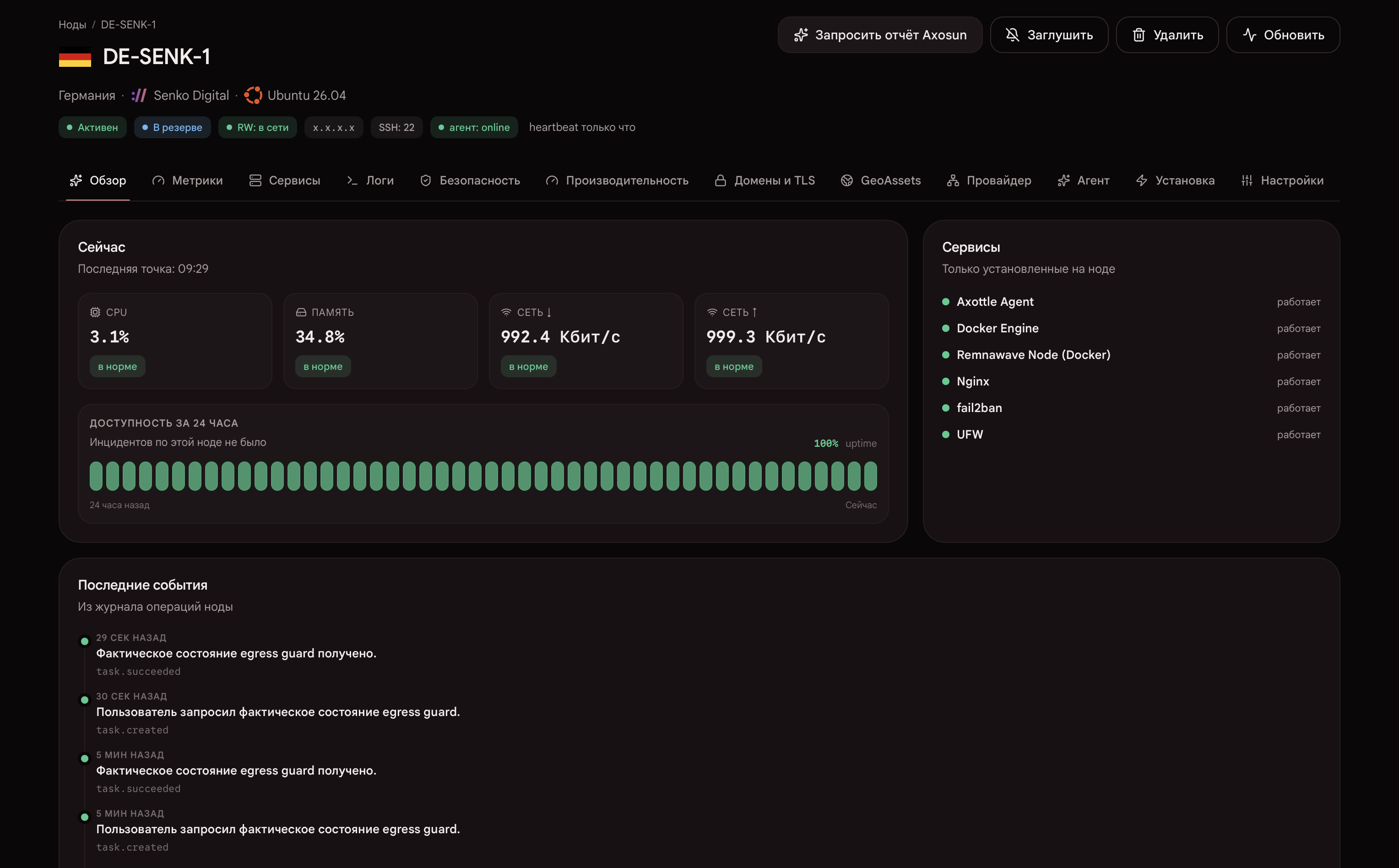
Task: Click the German flag icon
Action: point(75,57)
